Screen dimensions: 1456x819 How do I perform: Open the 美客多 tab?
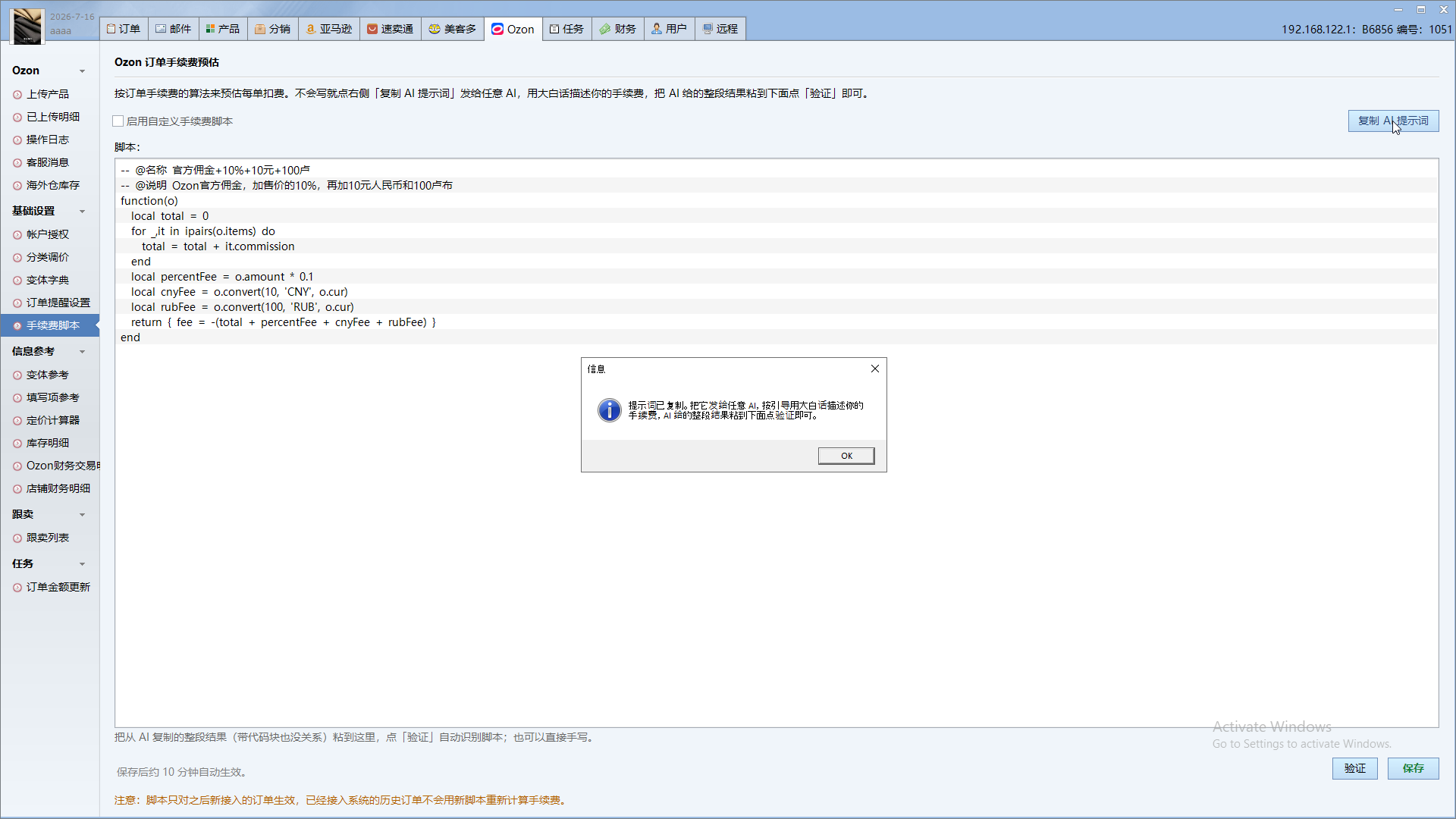453,29
